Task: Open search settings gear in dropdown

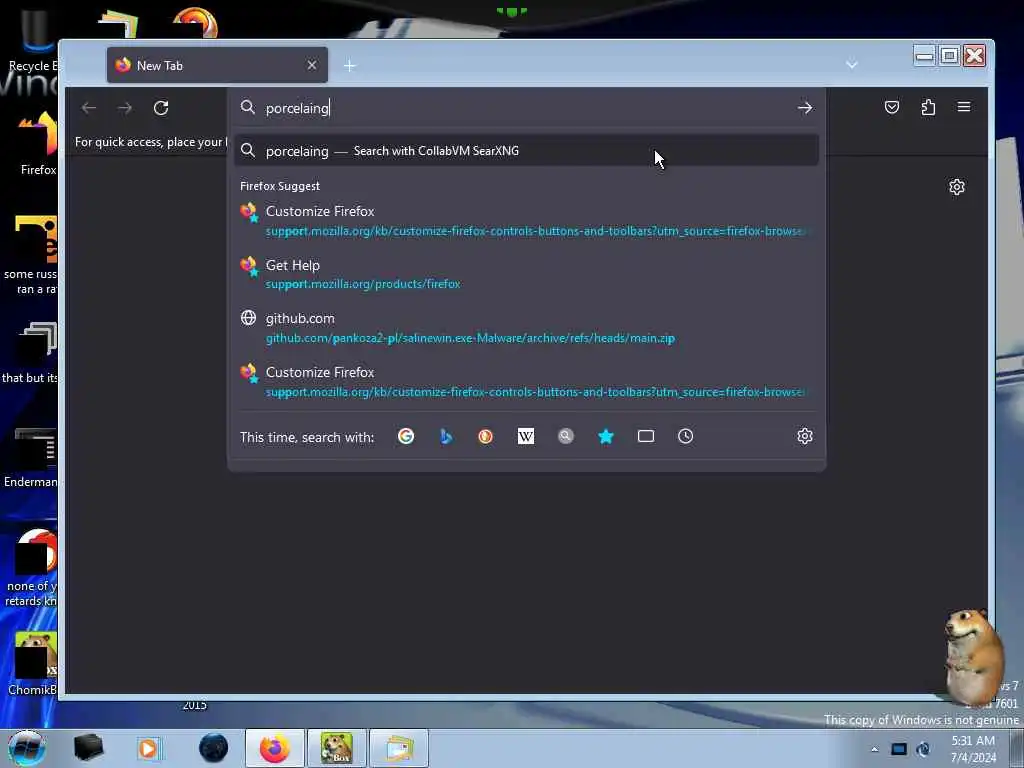Action: (805, 436)
